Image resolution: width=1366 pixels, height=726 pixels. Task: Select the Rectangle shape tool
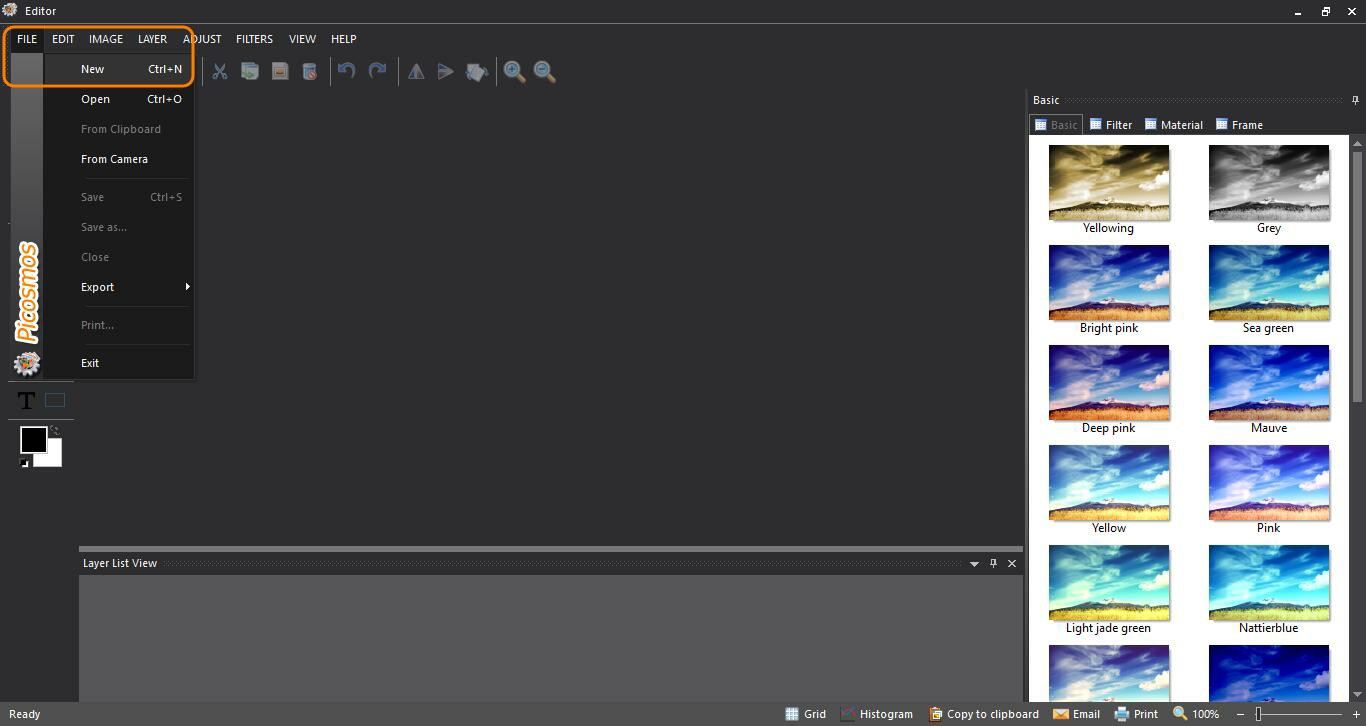(x=55, y=400)
